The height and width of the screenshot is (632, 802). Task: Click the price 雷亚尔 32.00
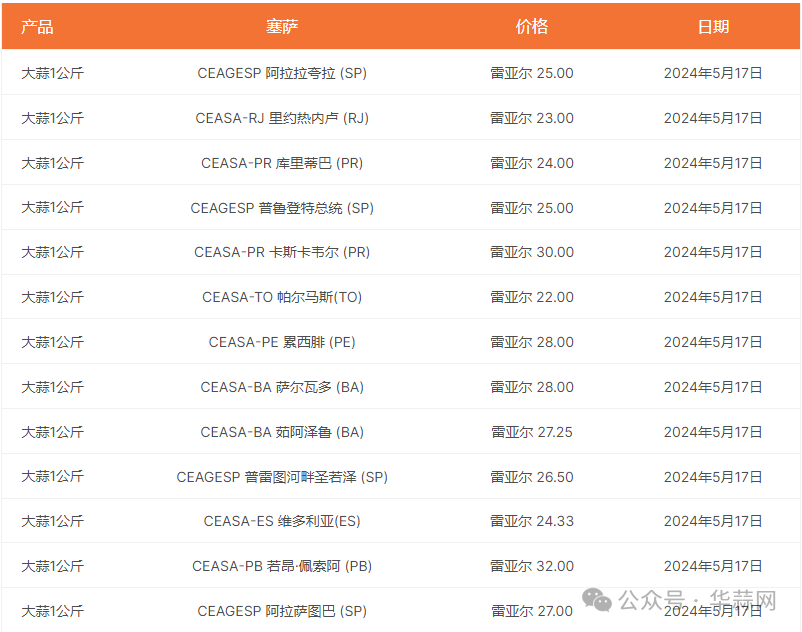532,566
